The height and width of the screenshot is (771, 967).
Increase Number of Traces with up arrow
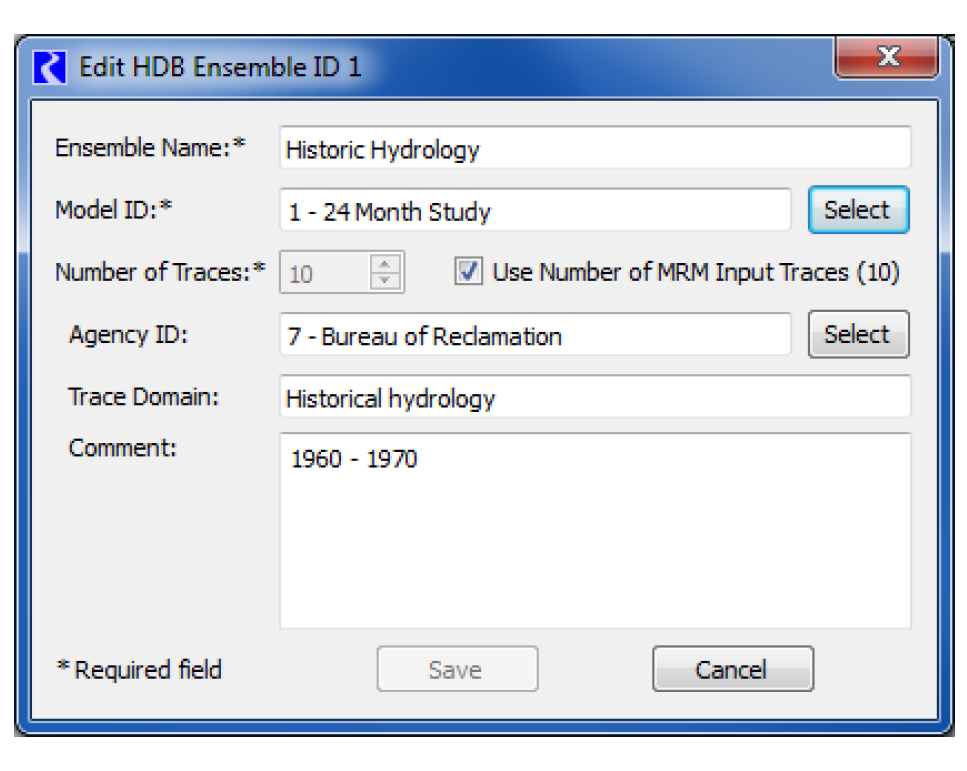coord(386,264)
